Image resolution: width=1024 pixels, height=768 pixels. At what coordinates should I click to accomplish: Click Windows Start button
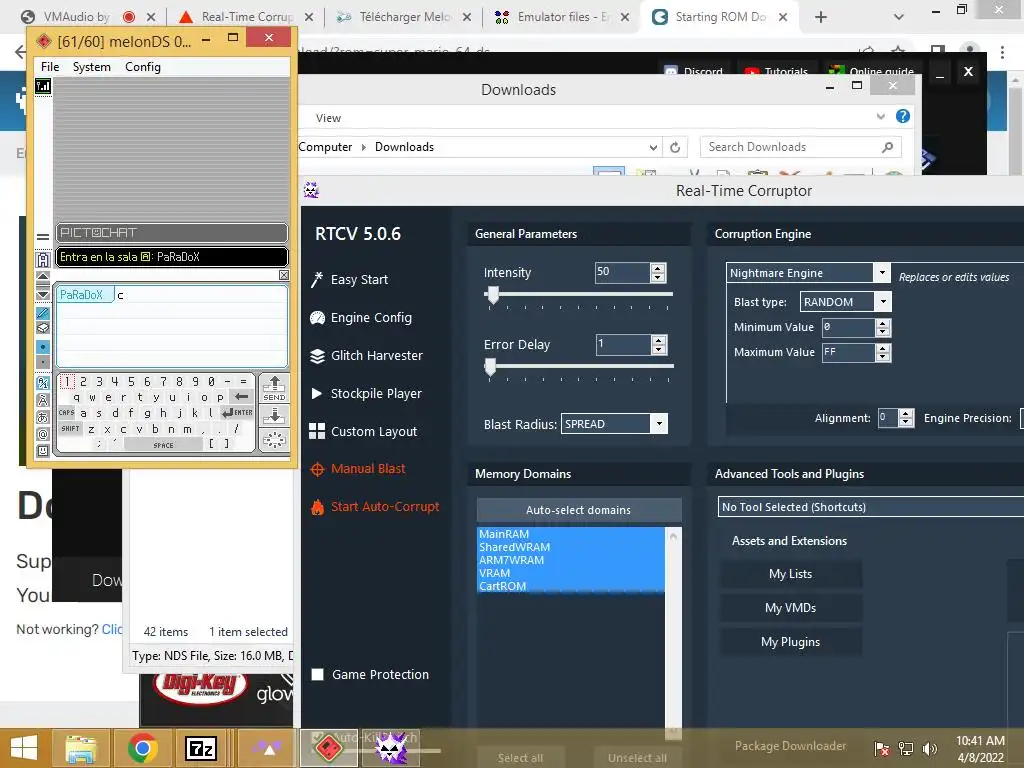[24, 748]
